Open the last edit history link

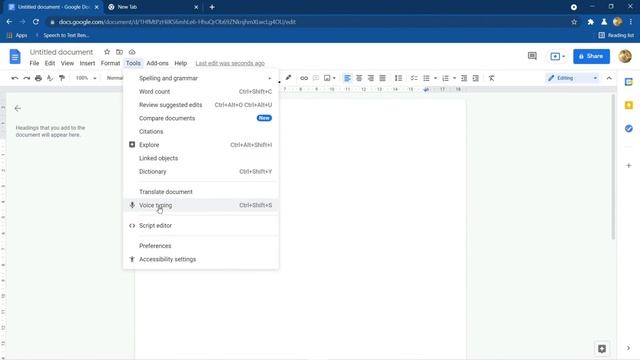coord(230,63)
